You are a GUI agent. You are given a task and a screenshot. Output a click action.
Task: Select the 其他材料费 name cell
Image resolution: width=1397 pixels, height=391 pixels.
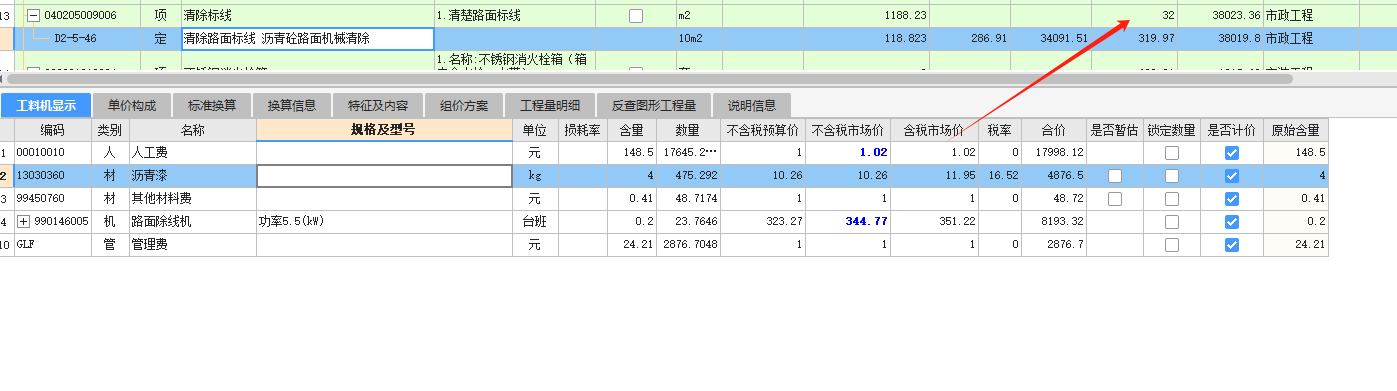(x=193, y=199)
